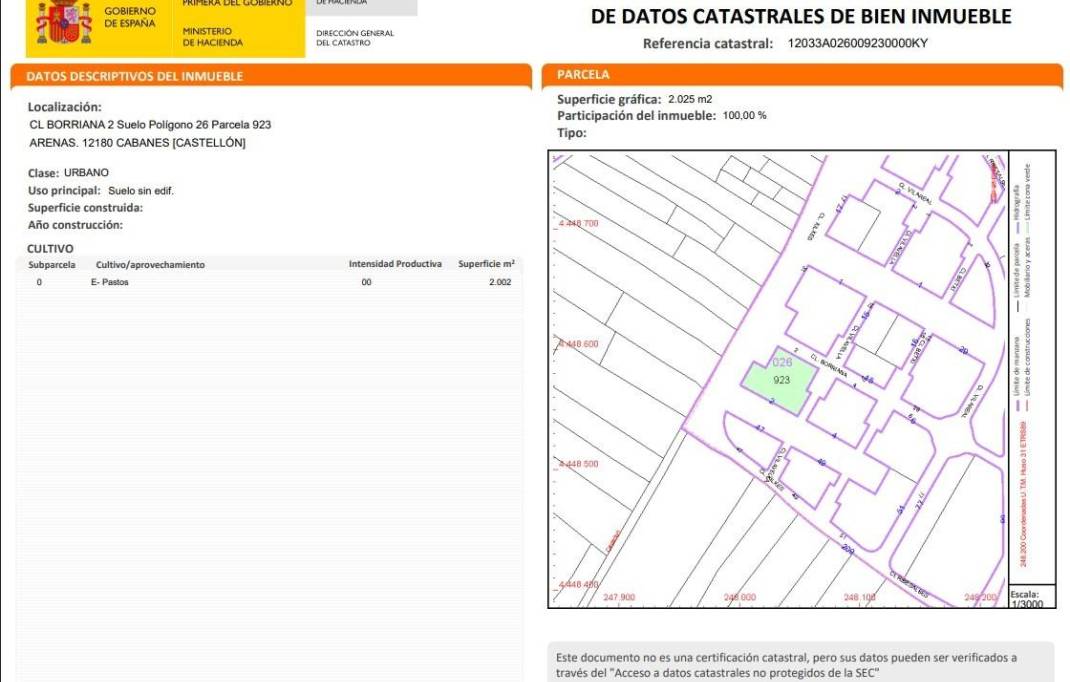
Task: Click the Spanish coat of arms emblem
Action: coord(63,23)
